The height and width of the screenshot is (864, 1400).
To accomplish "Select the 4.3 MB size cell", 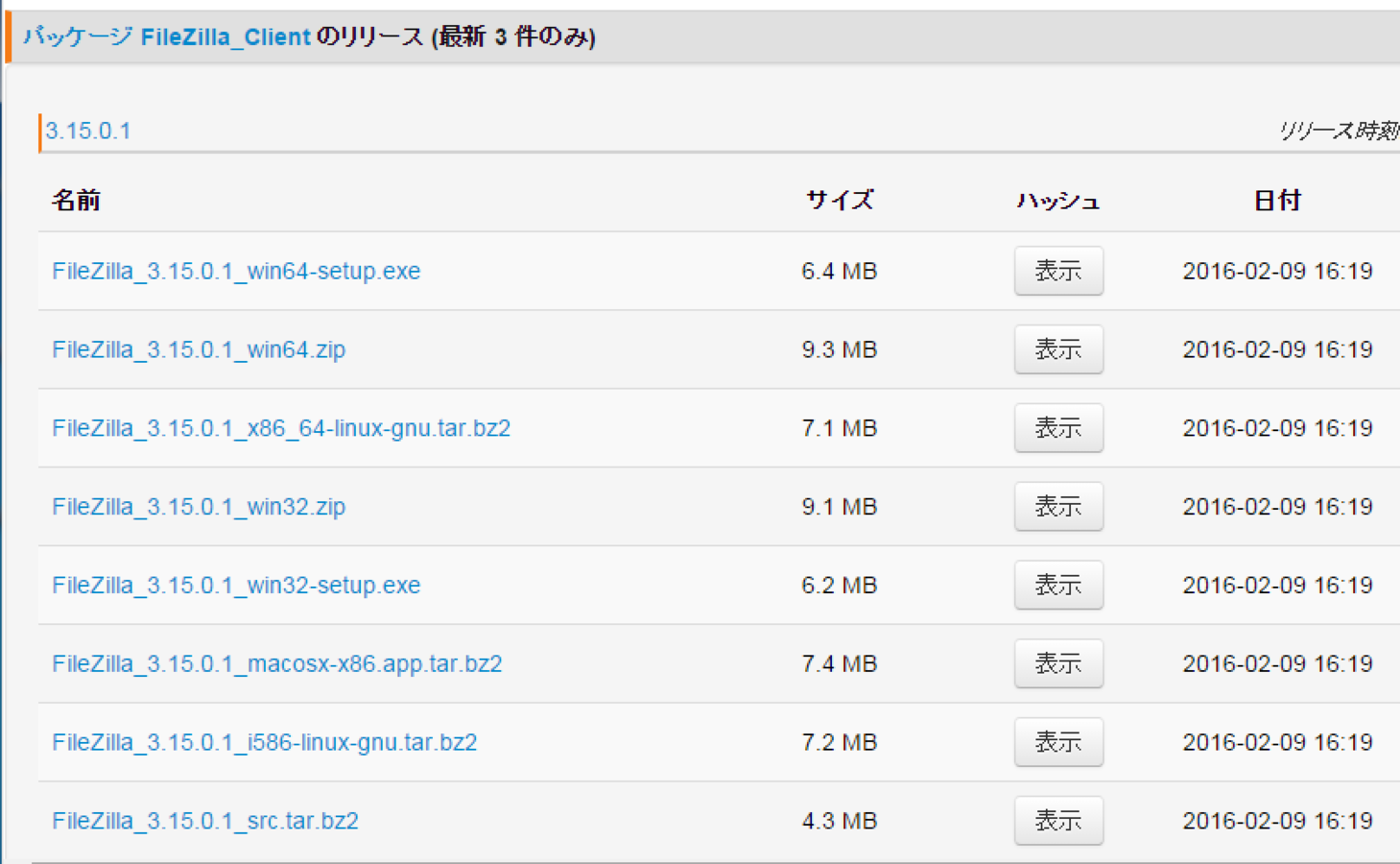I will (840, 823).
